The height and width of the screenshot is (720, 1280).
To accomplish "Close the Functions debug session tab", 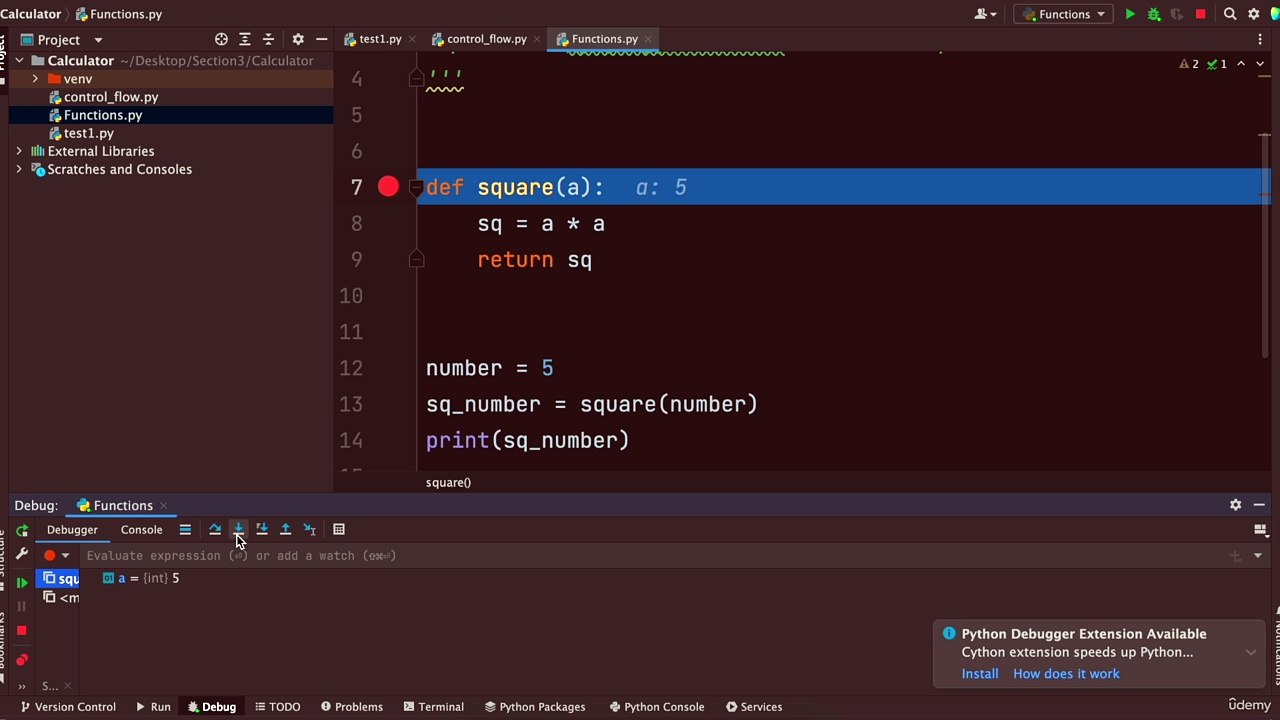I will (x=163, y=505).
